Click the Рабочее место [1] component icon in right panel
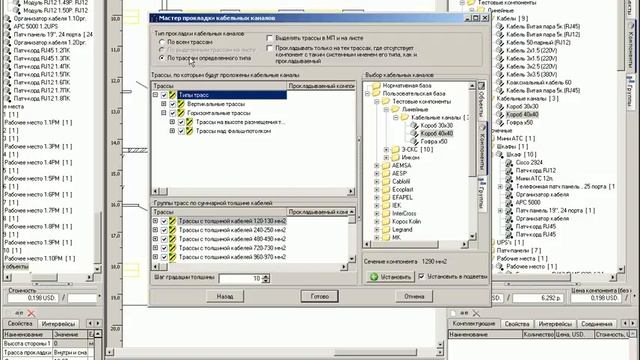The image size is (640, 360). (500, 267)
